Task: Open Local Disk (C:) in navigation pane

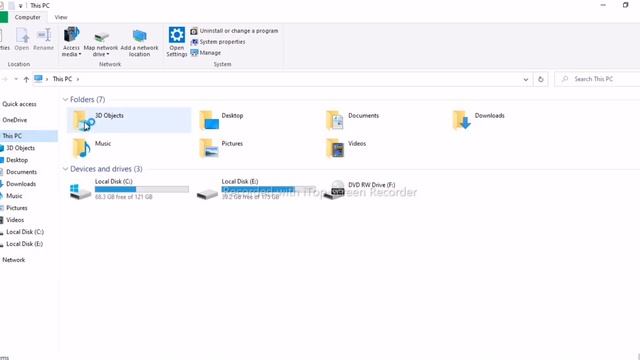Action: click(x=24, y=232)
